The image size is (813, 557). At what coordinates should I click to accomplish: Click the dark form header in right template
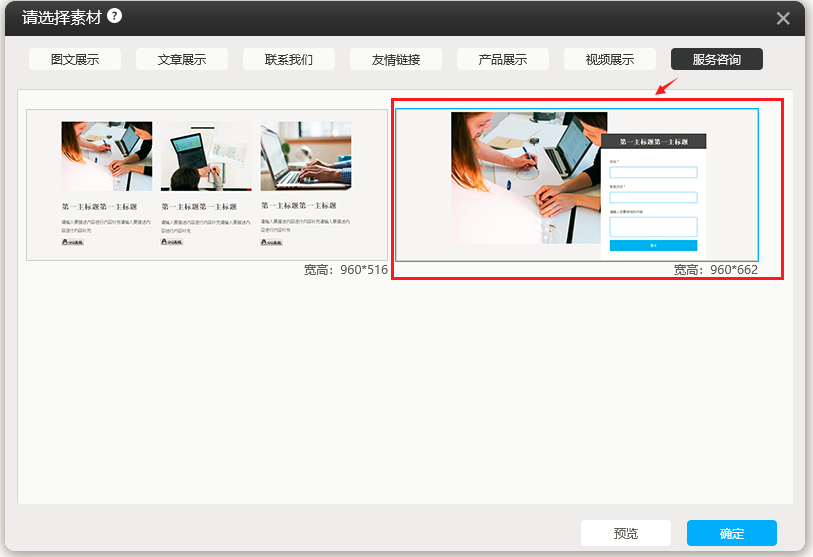coord(654,142)
